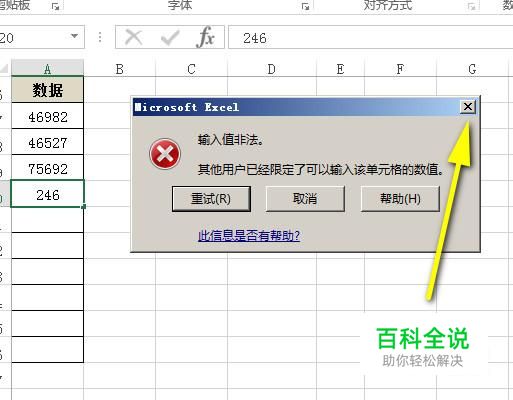Select column D header
The image size is (513, 400).
coord(272,69)
